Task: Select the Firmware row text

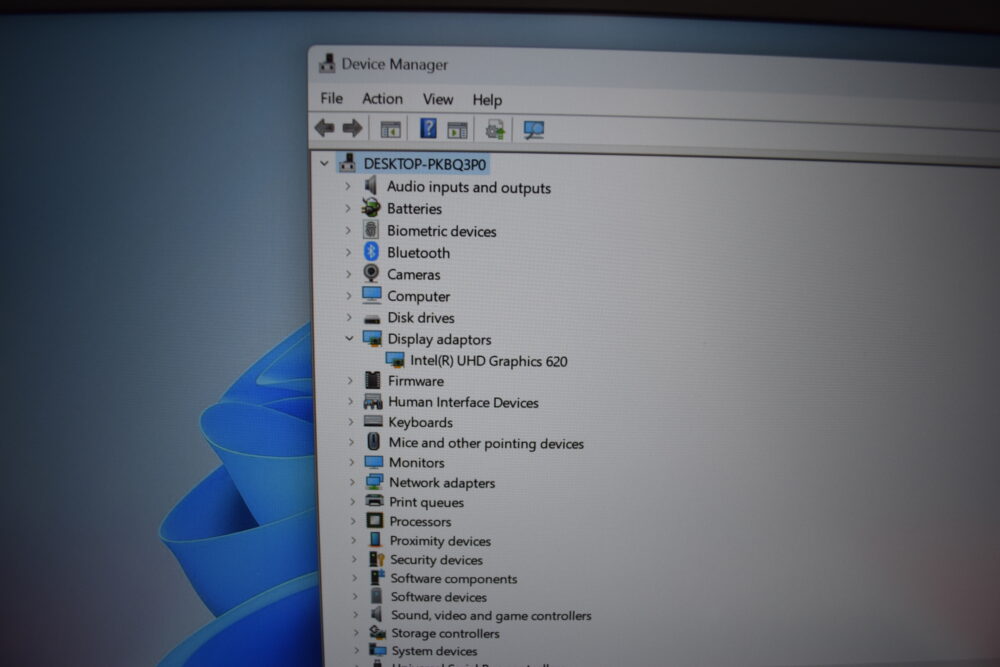Action: [x=416, y=381]
